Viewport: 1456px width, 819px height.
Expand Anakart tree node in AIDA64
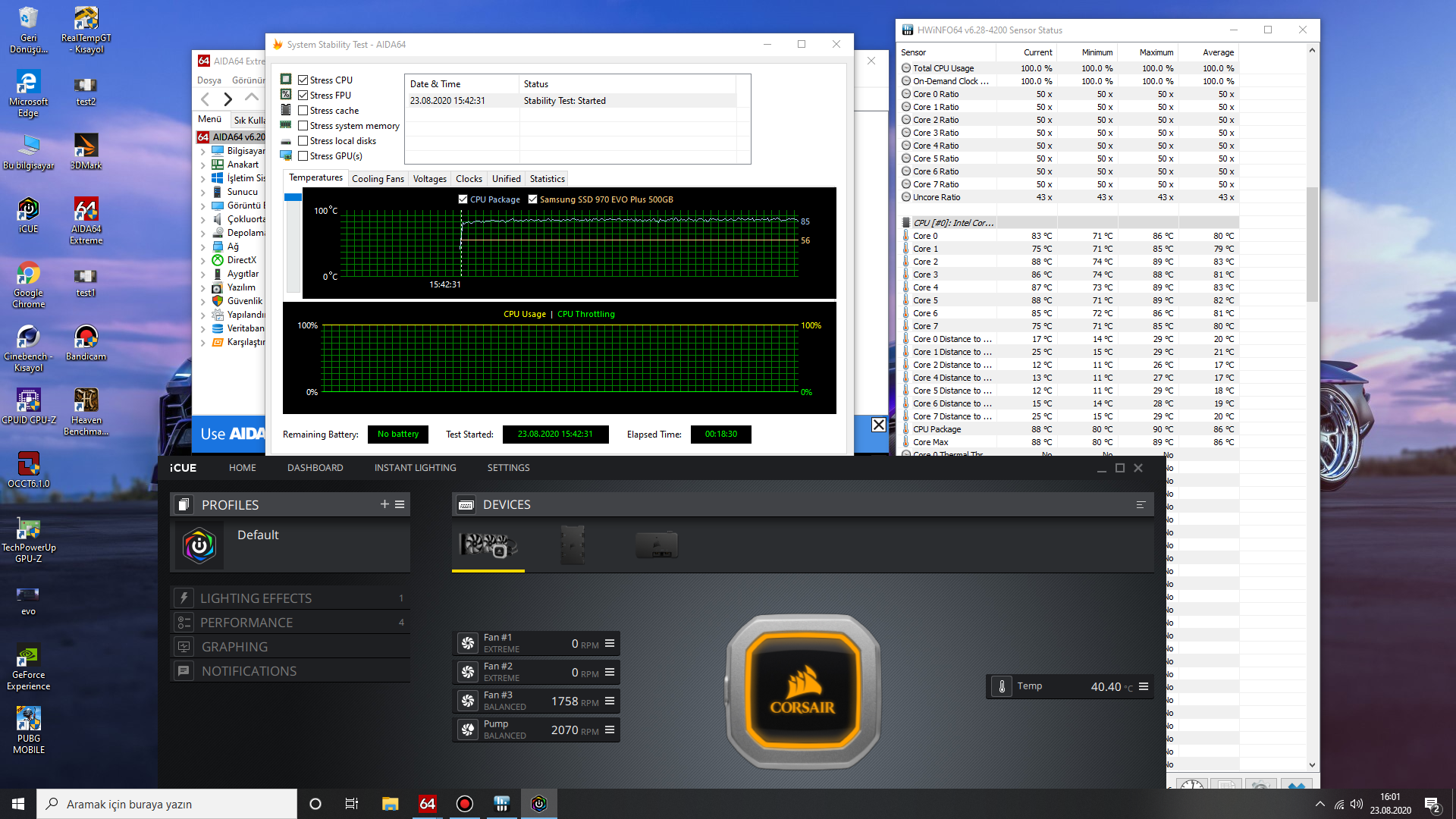click(203, 165)
